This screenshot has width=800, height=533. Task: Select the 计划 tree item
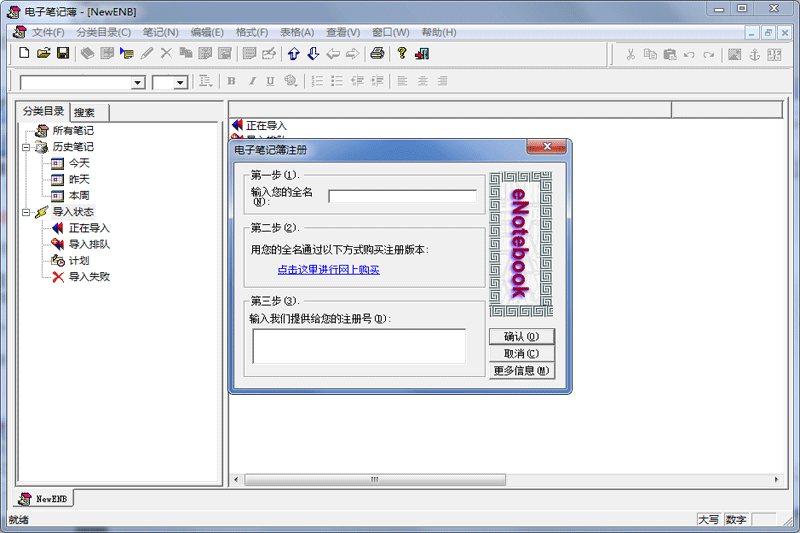click(79, 261)
